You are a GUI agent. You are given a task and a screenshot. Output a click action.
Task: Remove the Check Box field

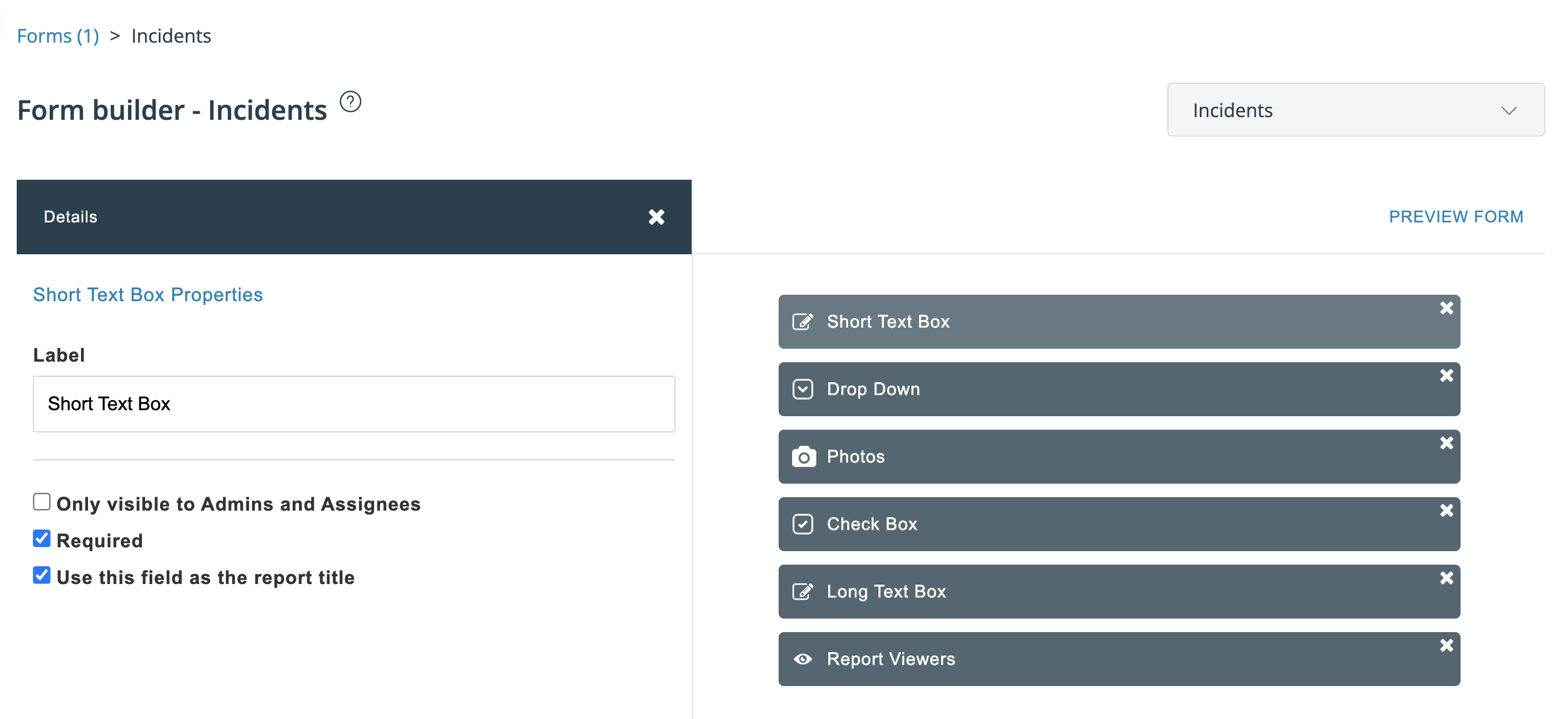tap(1447, 511)
